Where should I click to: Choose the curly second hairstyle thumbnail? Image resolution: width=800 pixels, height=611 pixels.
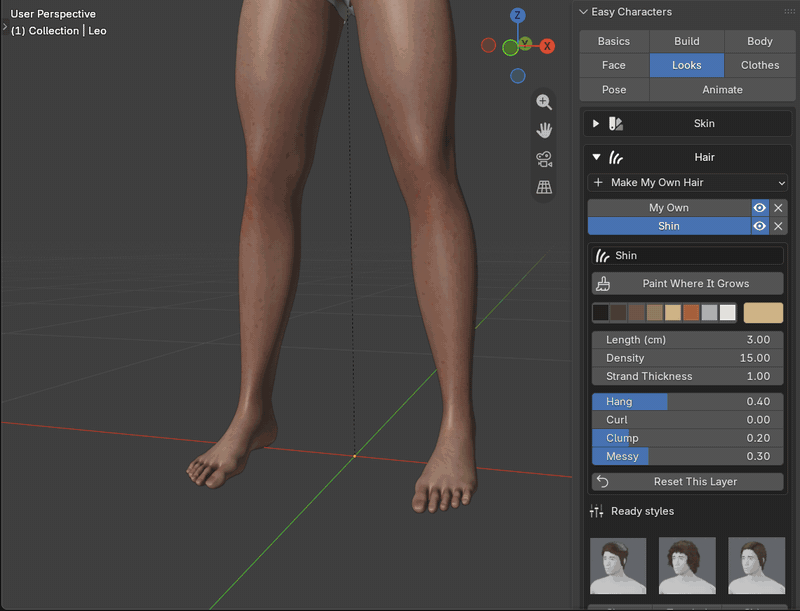pos(687,566)
